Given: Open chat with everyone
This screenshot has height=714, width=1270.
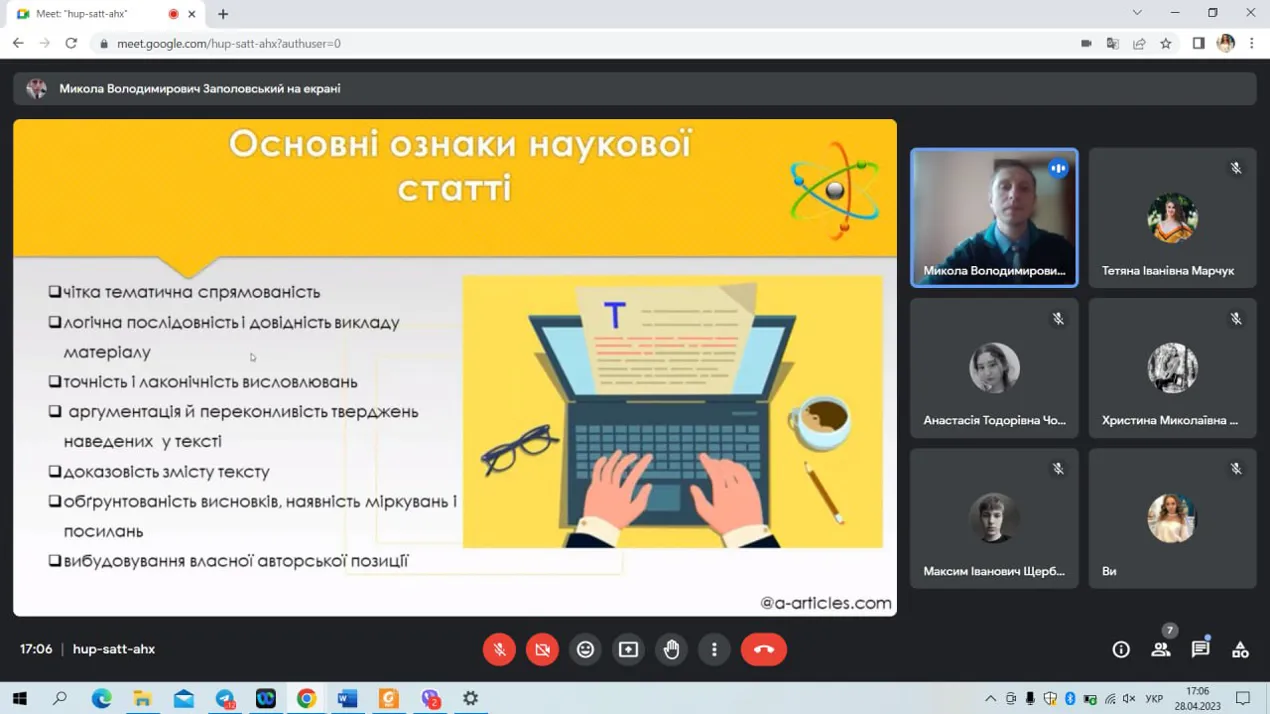Looking at the screenshot, I should tap(1200, 650).
